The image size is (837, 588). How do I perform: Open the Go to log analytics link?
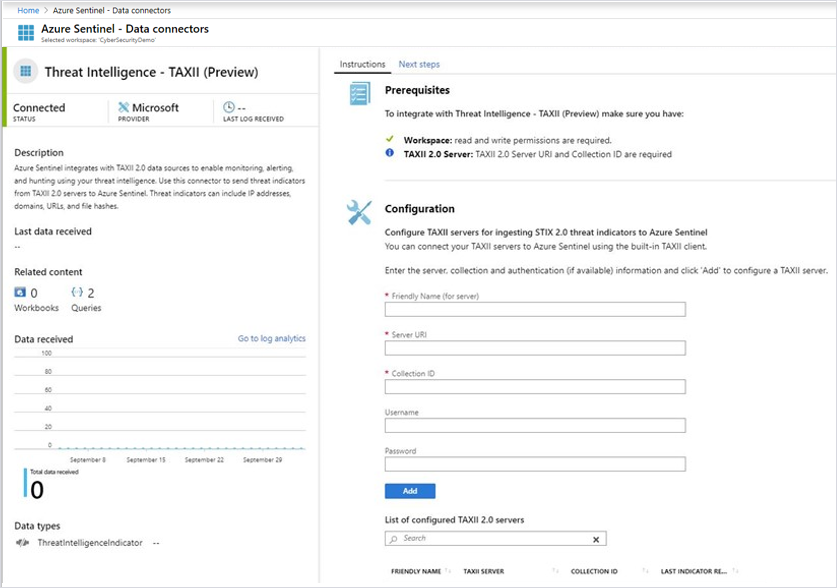coord(274,338)
